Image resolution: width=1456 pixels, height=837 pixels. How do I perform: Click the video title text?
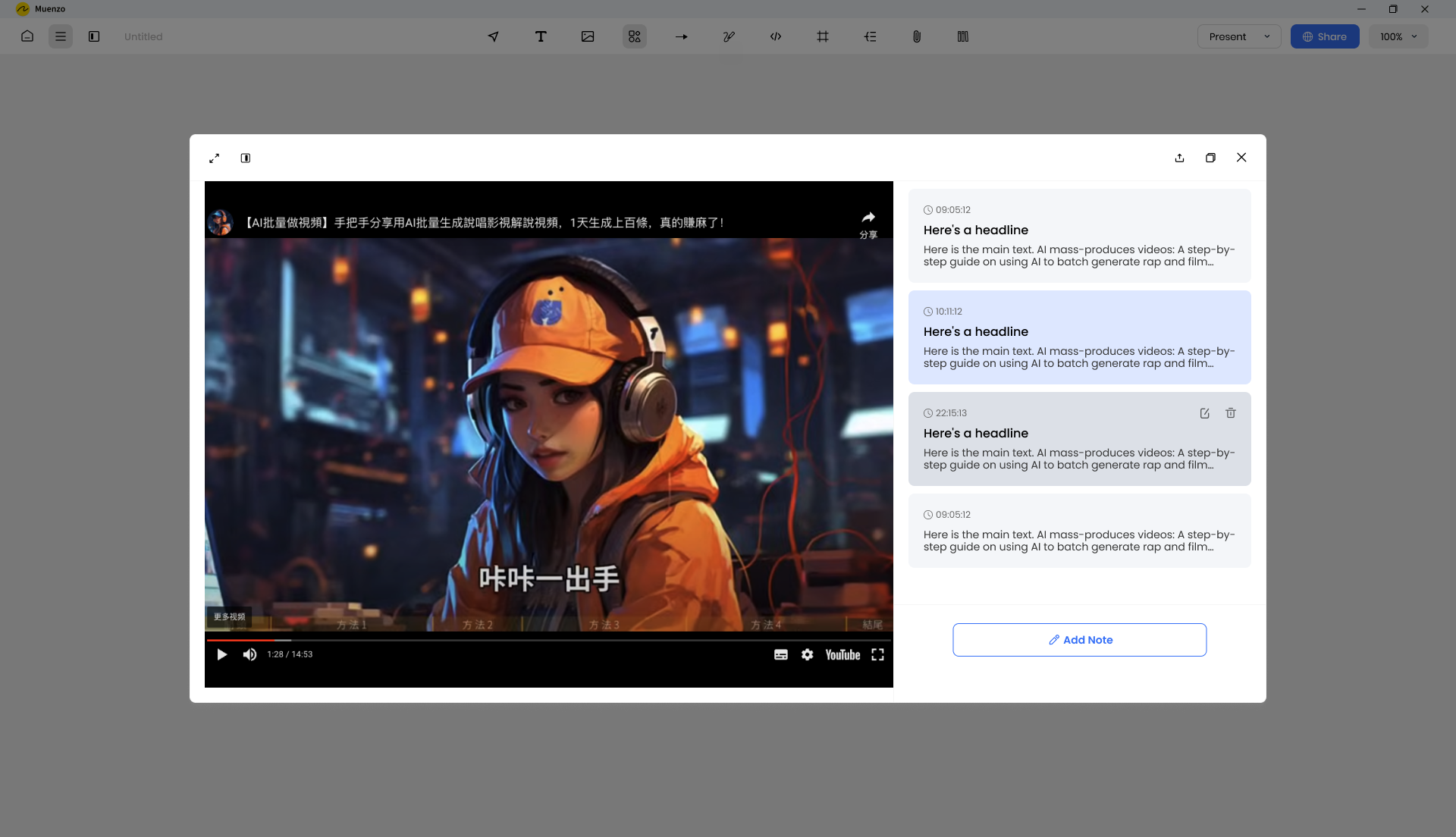[x=483, y=222]
